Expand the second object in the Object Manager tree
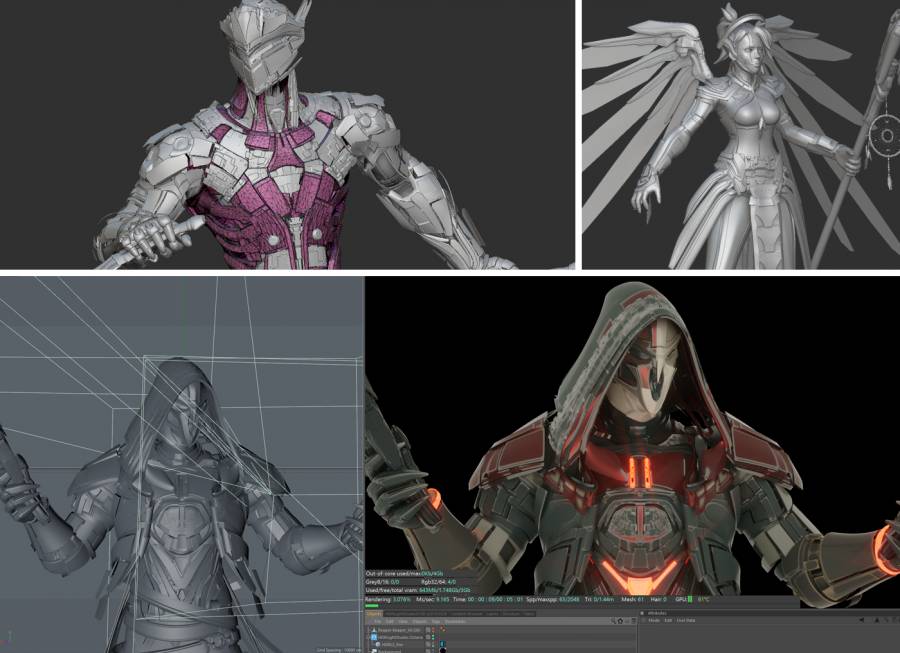This screenshot has height=653, width=900. (369, 637)
